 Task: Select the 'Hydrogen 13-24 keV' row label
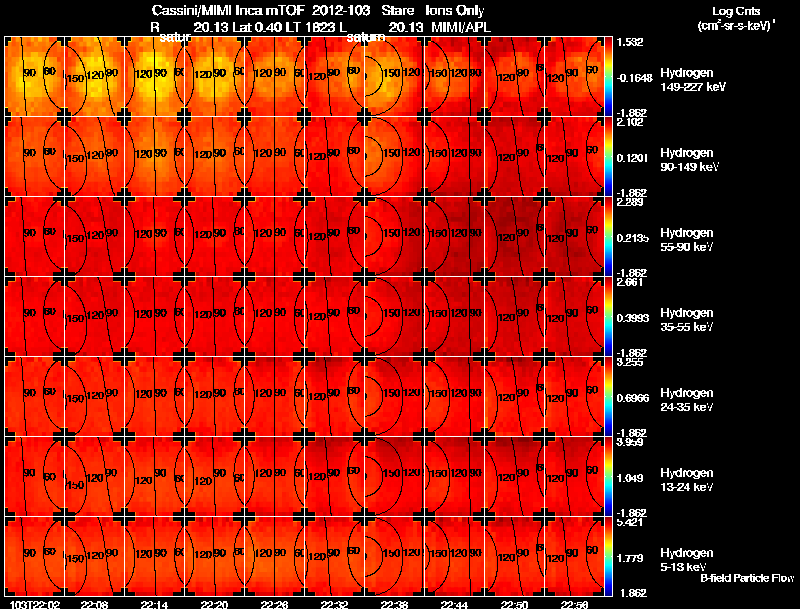tap(686, 480)
